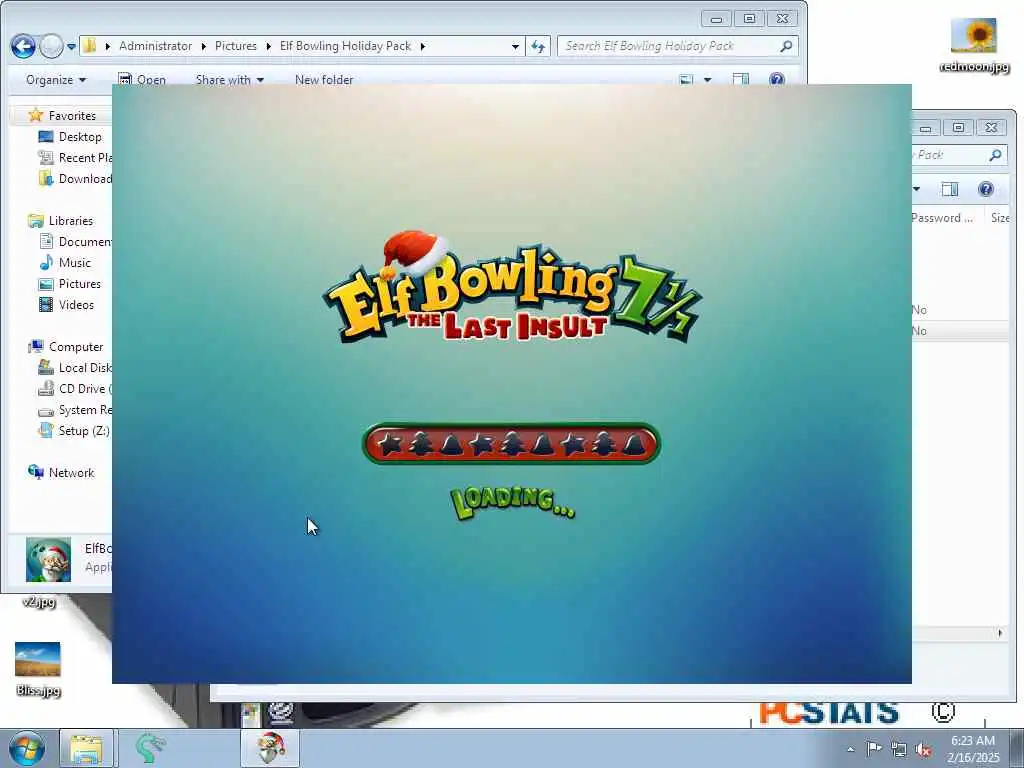Open redmoon.jpg desktop icon
The height and width of the screenshot is (768, 1024).
[x=974, y=44]
